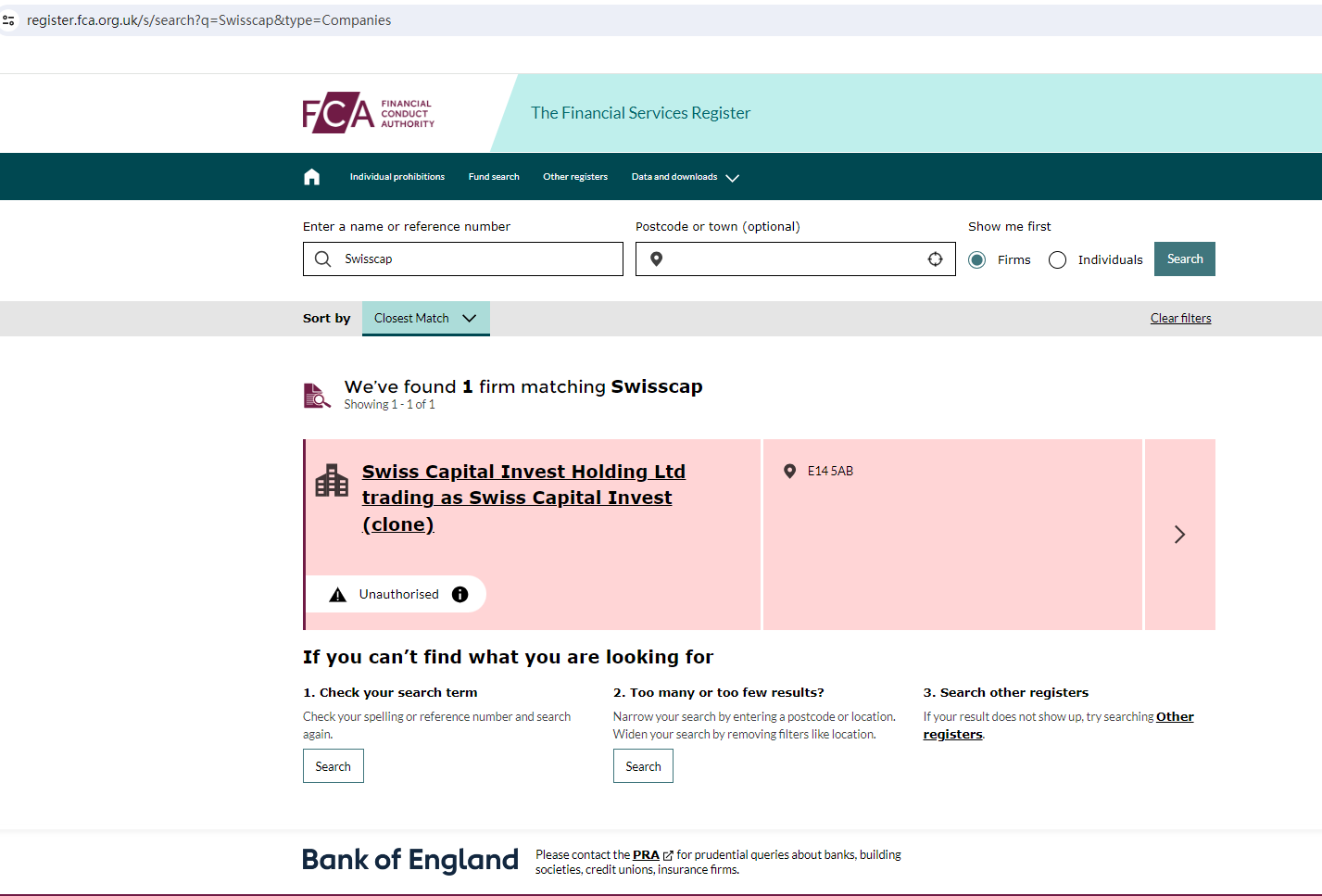The height and width of the screenshot is (896, 1322).
Task: Open Other registers in the navigation bar
Action: point(575,177)
